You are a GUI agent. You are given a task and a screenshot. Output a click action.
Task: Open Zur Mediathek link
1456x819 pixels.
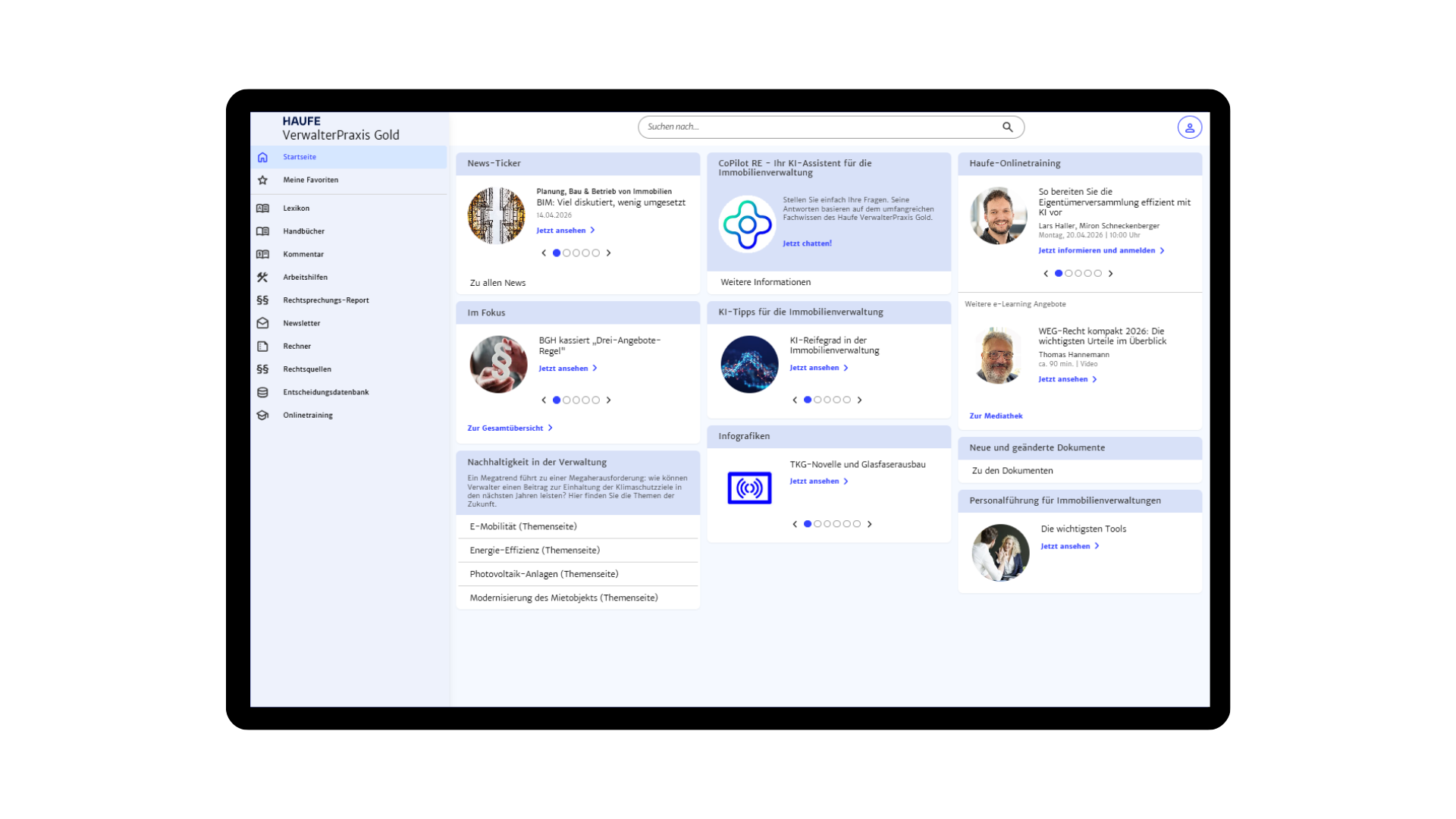click(996, 416)
